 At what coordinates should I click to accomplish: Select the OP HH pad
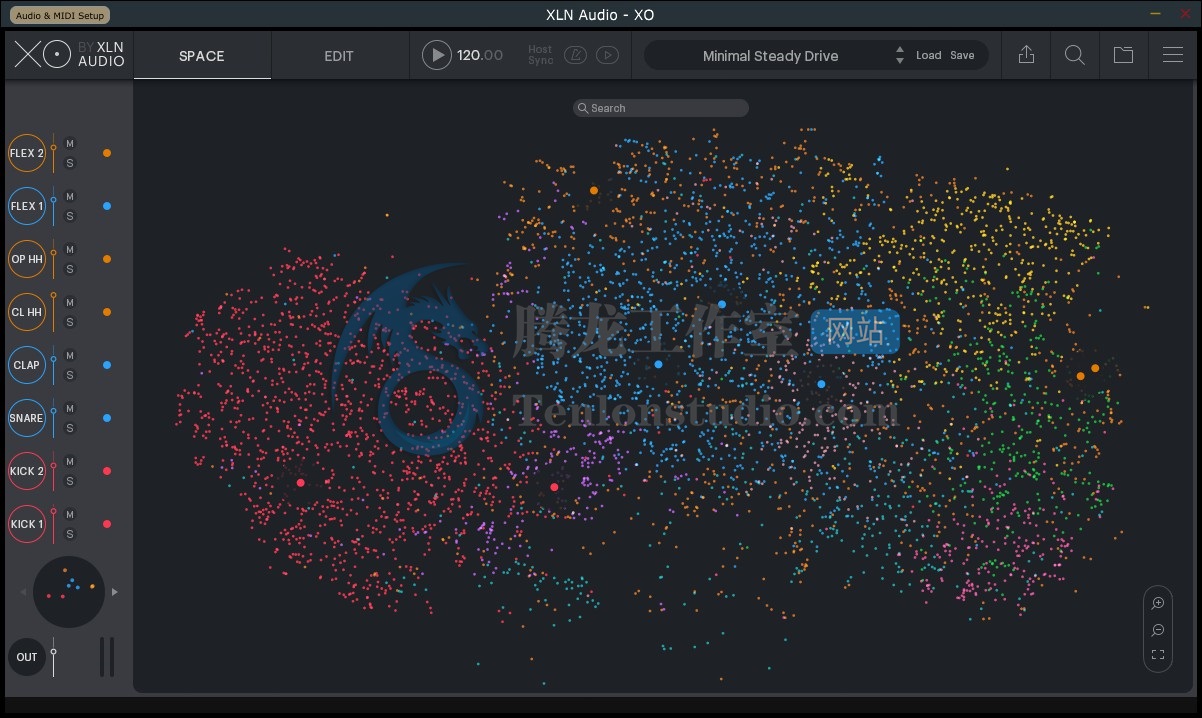27,259
